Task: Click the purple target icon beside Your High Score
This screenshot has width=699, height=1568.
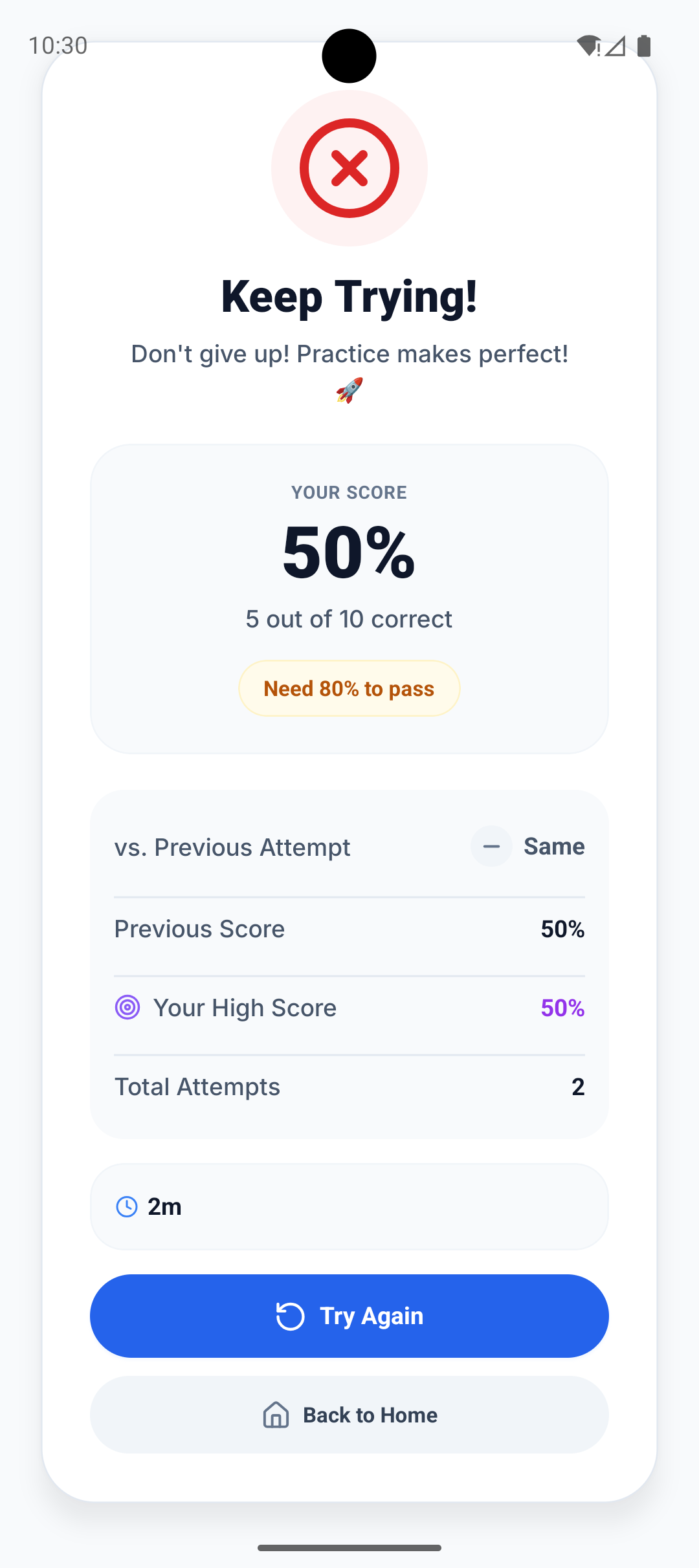Action: pos(127,1007)
